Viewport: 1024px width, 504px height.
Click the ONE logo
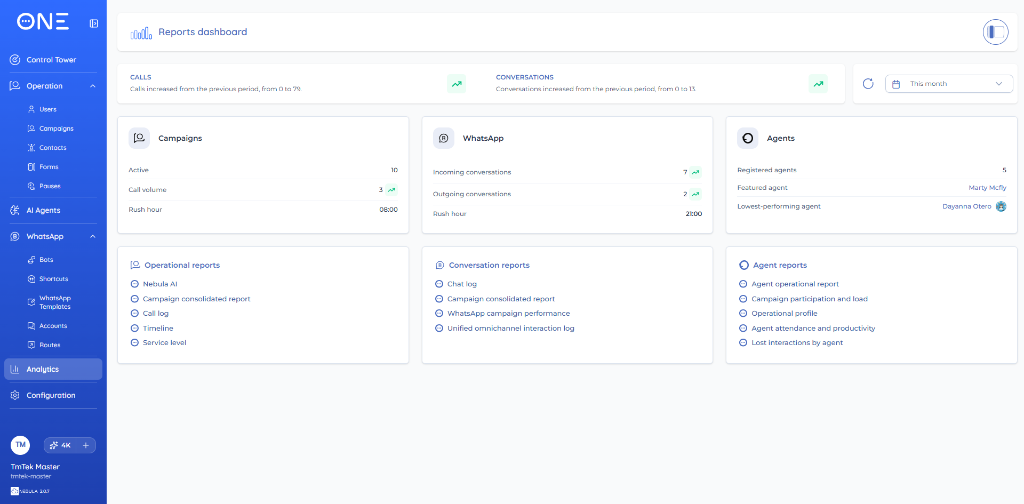42,22
